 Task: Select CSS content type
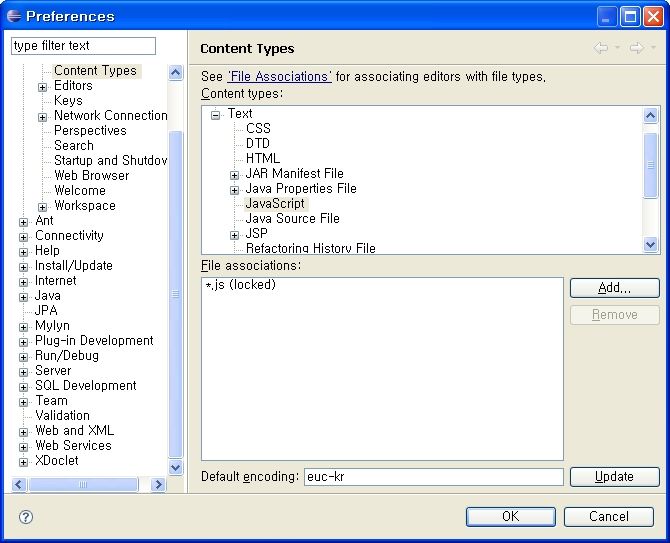coord(258,128)
